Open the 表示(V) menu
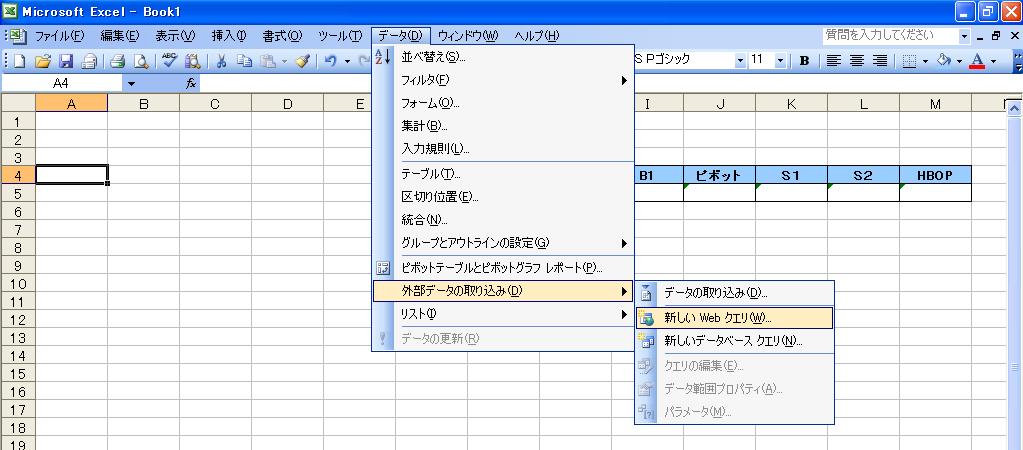Image resolution: width=1023 pixels, height=450 pixels. [x=175, y=36]
